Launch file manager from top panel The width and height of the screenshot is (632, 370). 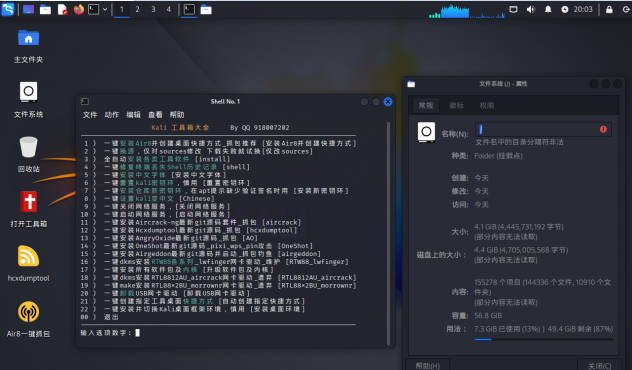point(45,9)
